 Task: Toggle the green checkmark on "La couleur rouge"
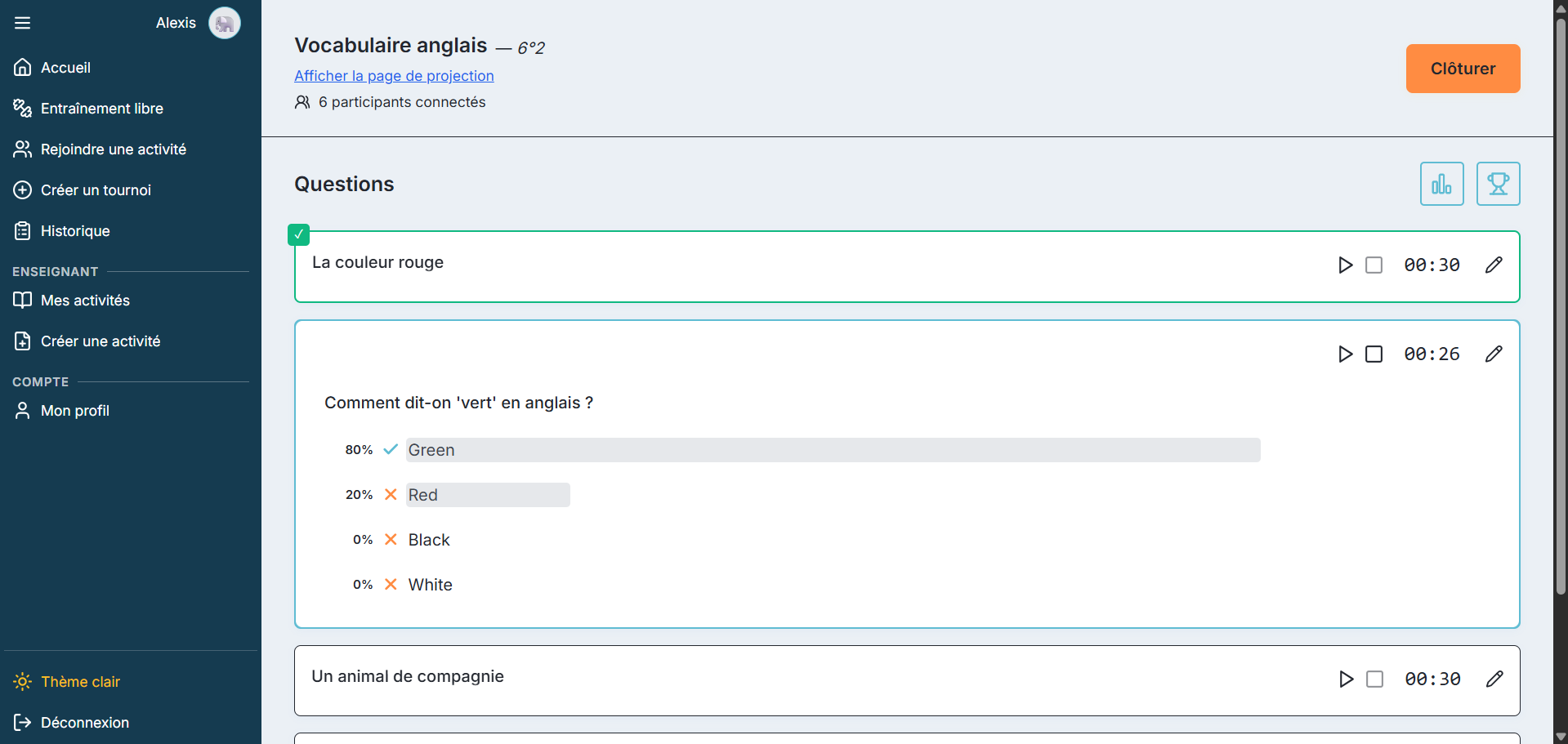click(x=298, y=234)
